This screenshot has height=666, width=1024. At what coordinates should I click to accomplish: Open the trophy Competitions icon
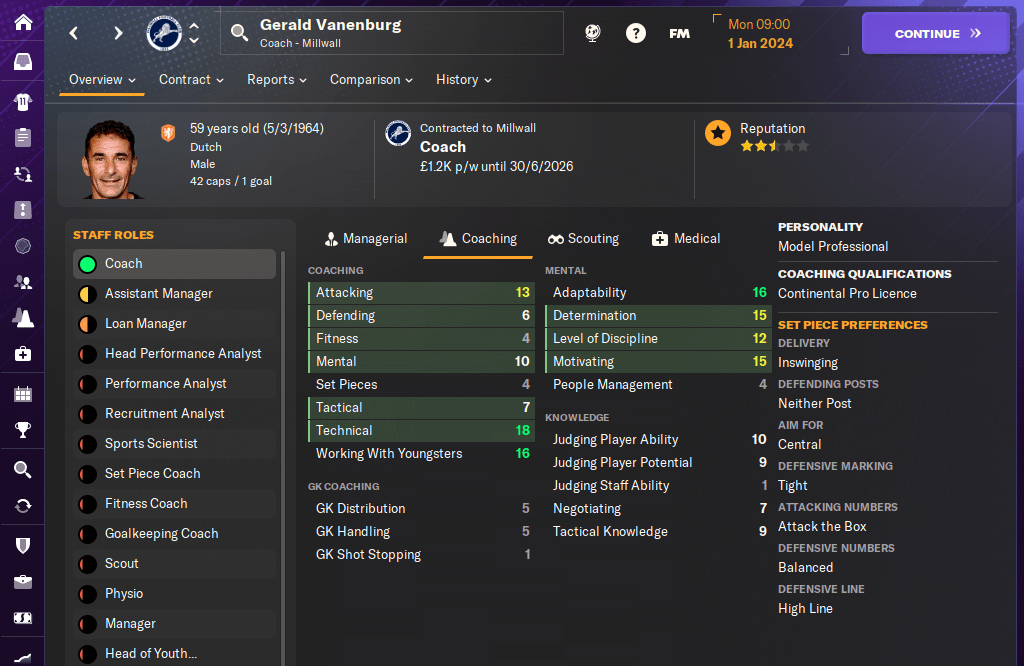pos(23,431)
